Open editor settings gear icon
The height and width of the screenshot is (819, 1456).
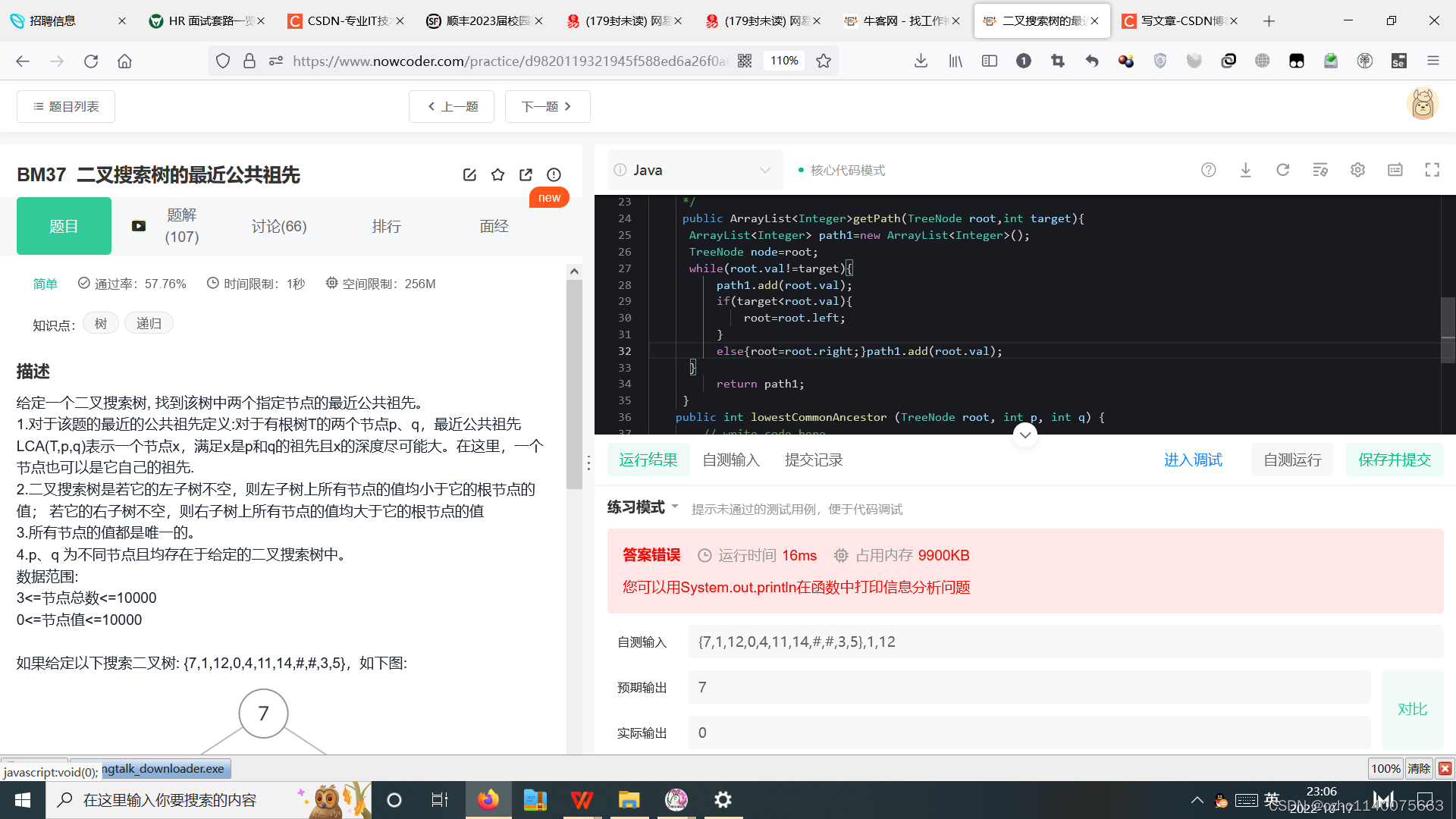point(1357,170)
